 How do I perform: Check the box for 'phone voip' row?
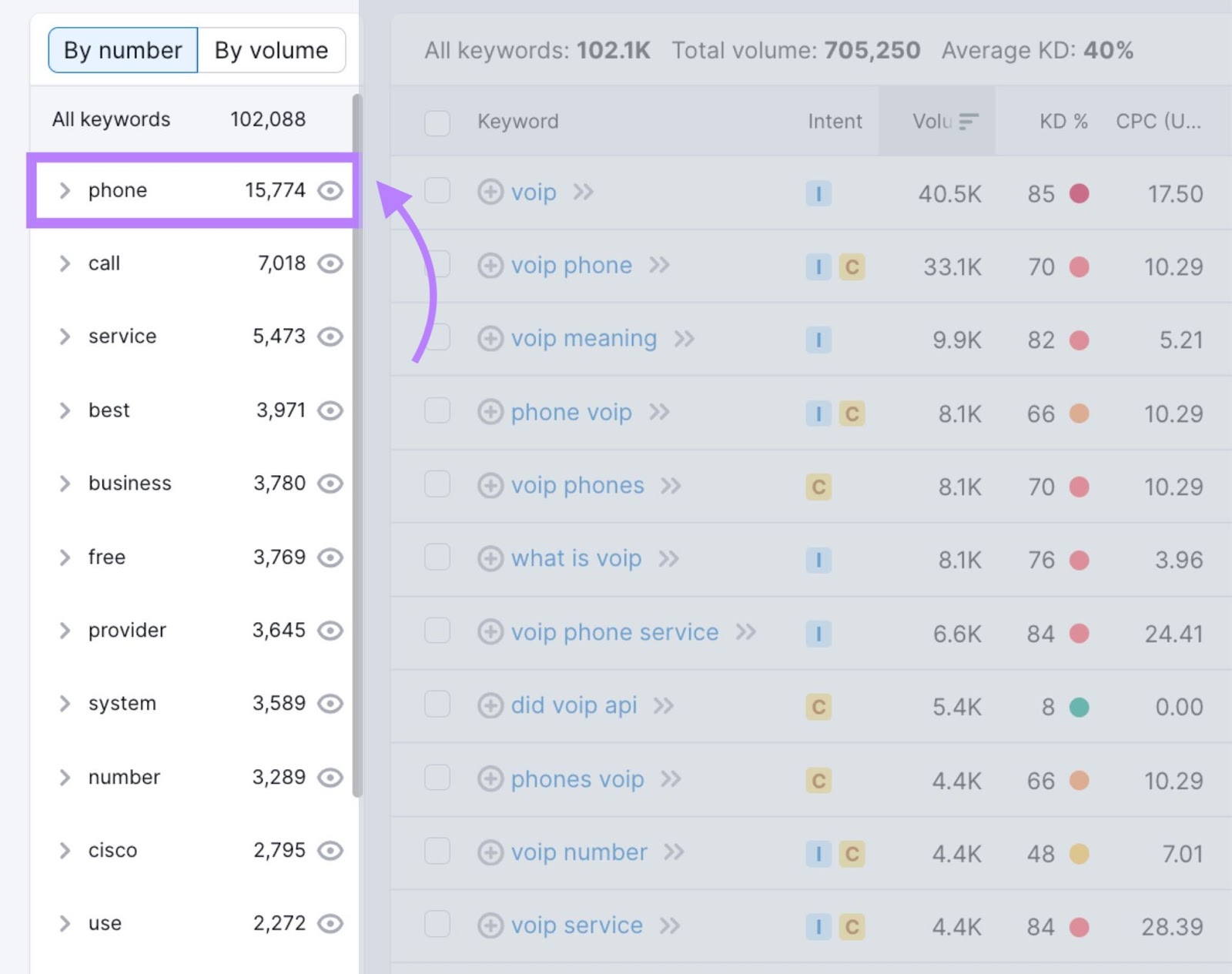pos(437,411)
